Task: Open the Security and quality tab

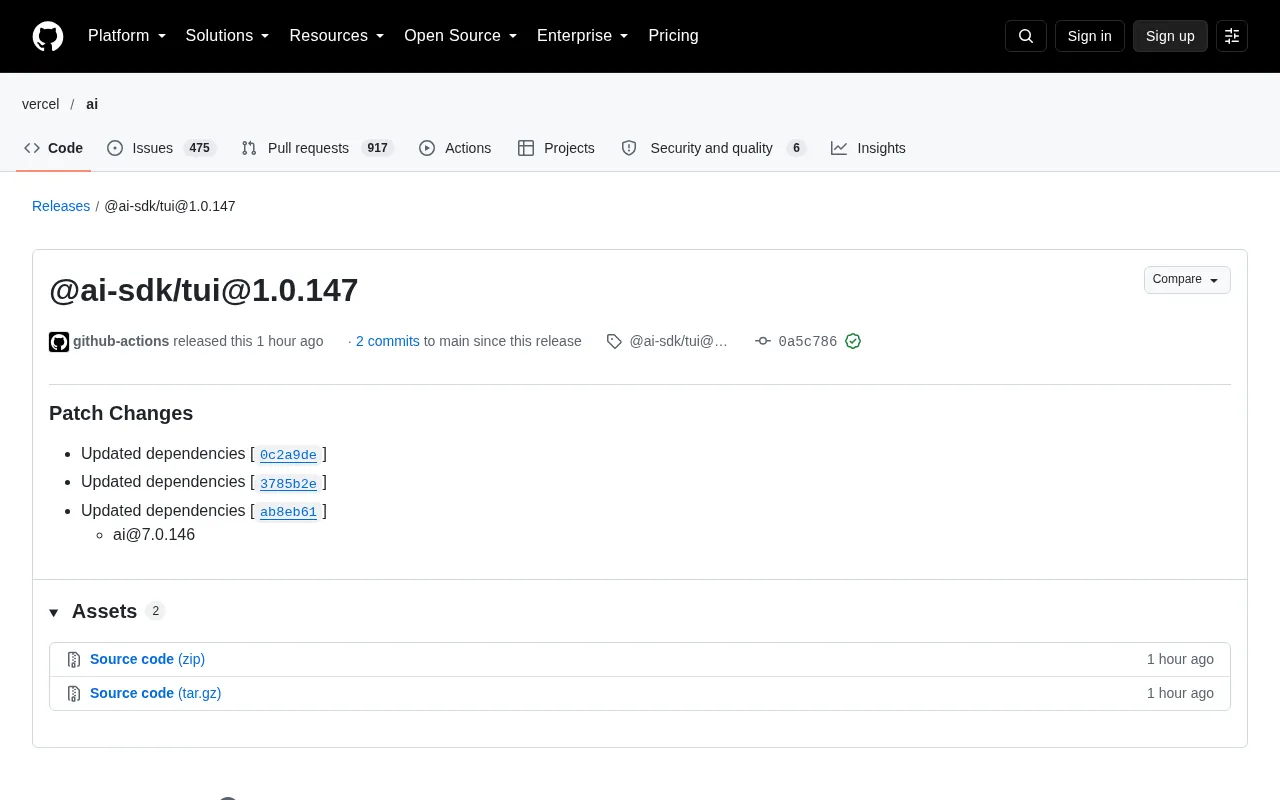Action: click(x=713, y=148)
